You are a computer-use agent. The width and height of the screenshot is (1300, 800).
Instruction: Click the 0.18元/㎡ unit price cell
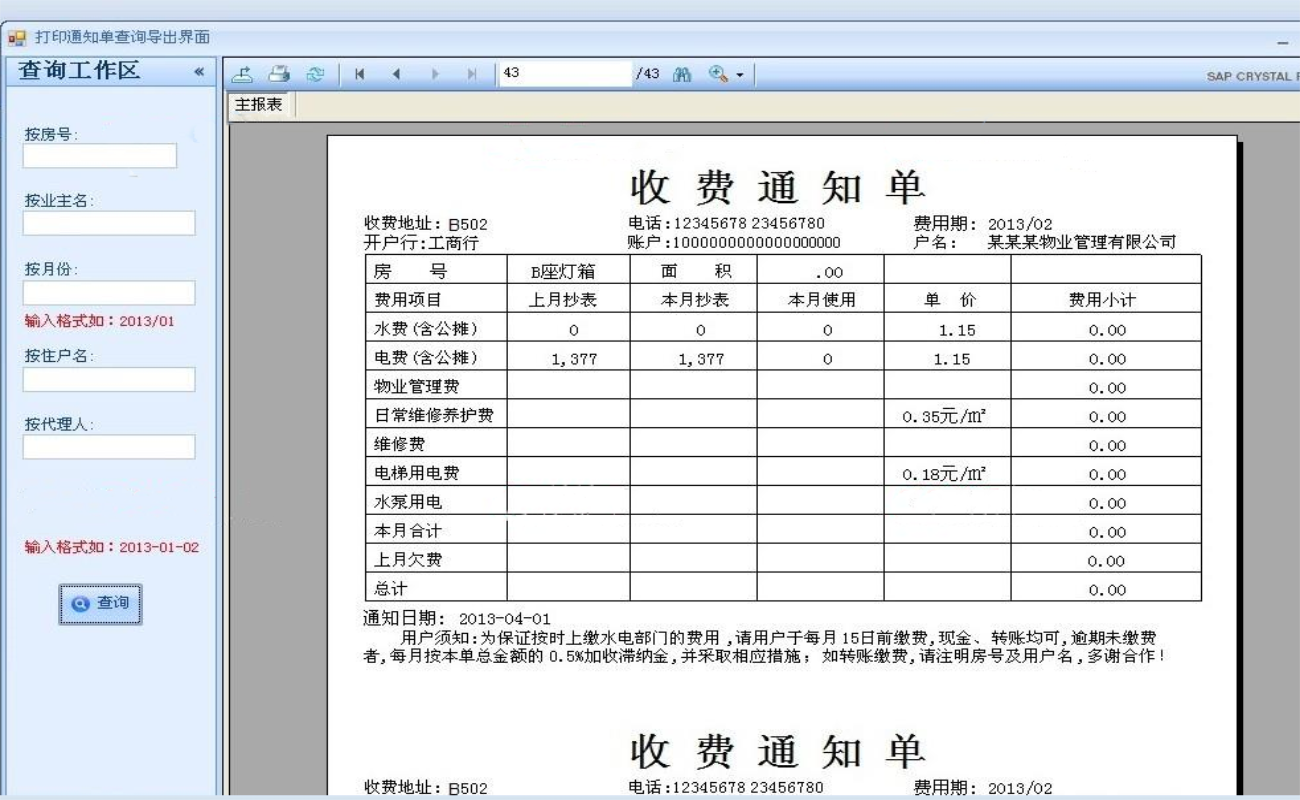945,474
